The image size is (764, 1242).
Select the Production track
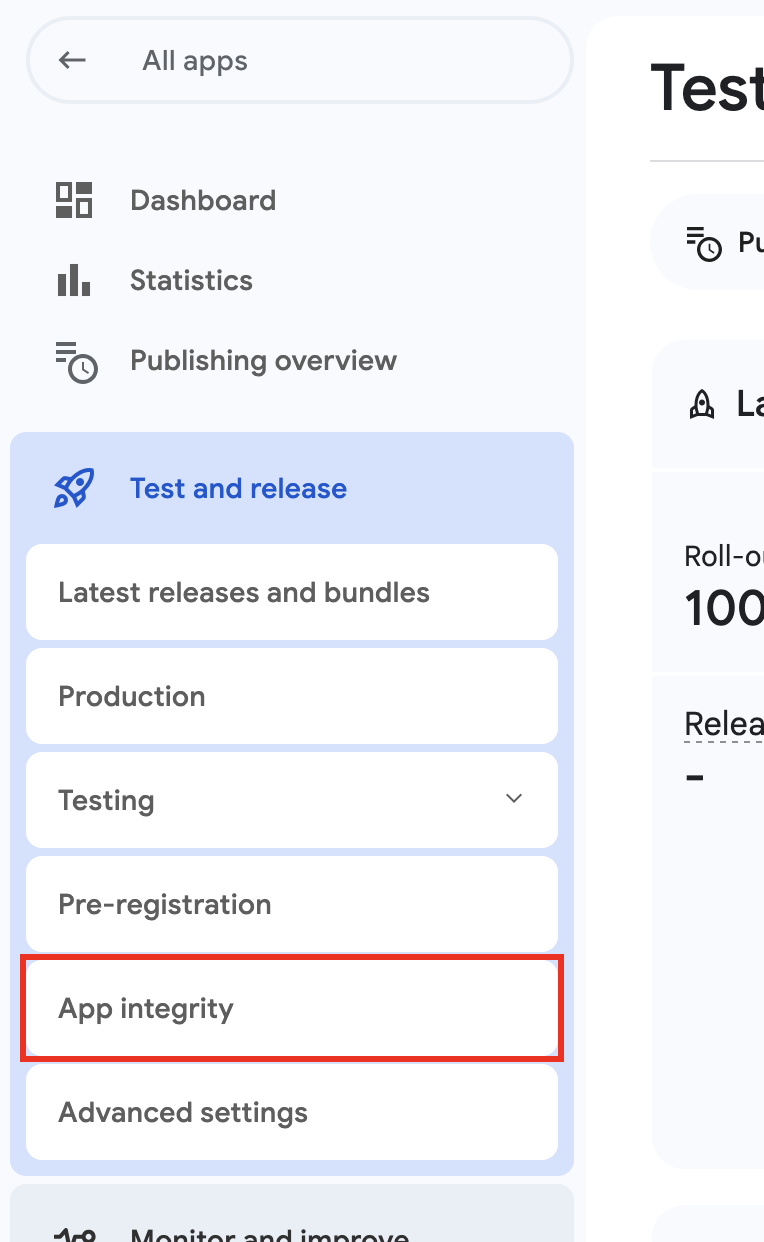(x=132, y=697)
